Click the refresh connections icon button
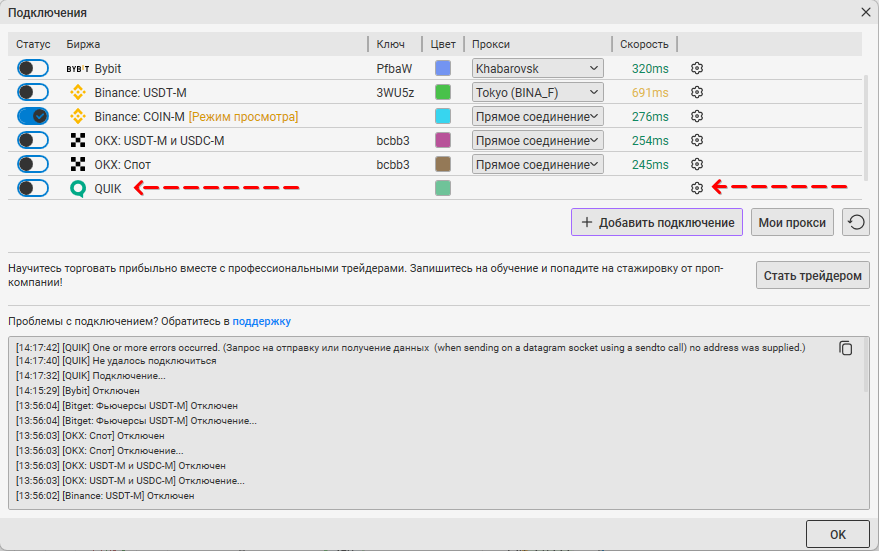Image resolution: width=879 pixels, height=551 pixels. 855,222
